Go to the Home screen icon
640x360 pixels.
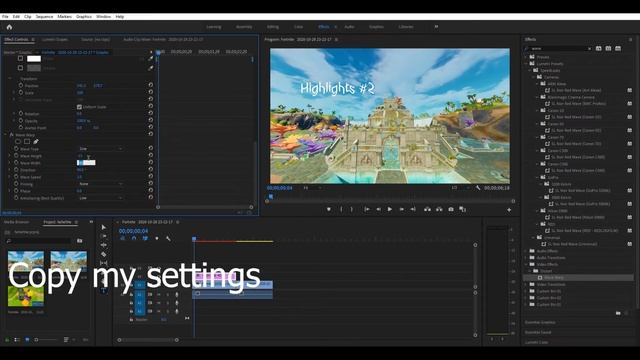click(9, 27)
